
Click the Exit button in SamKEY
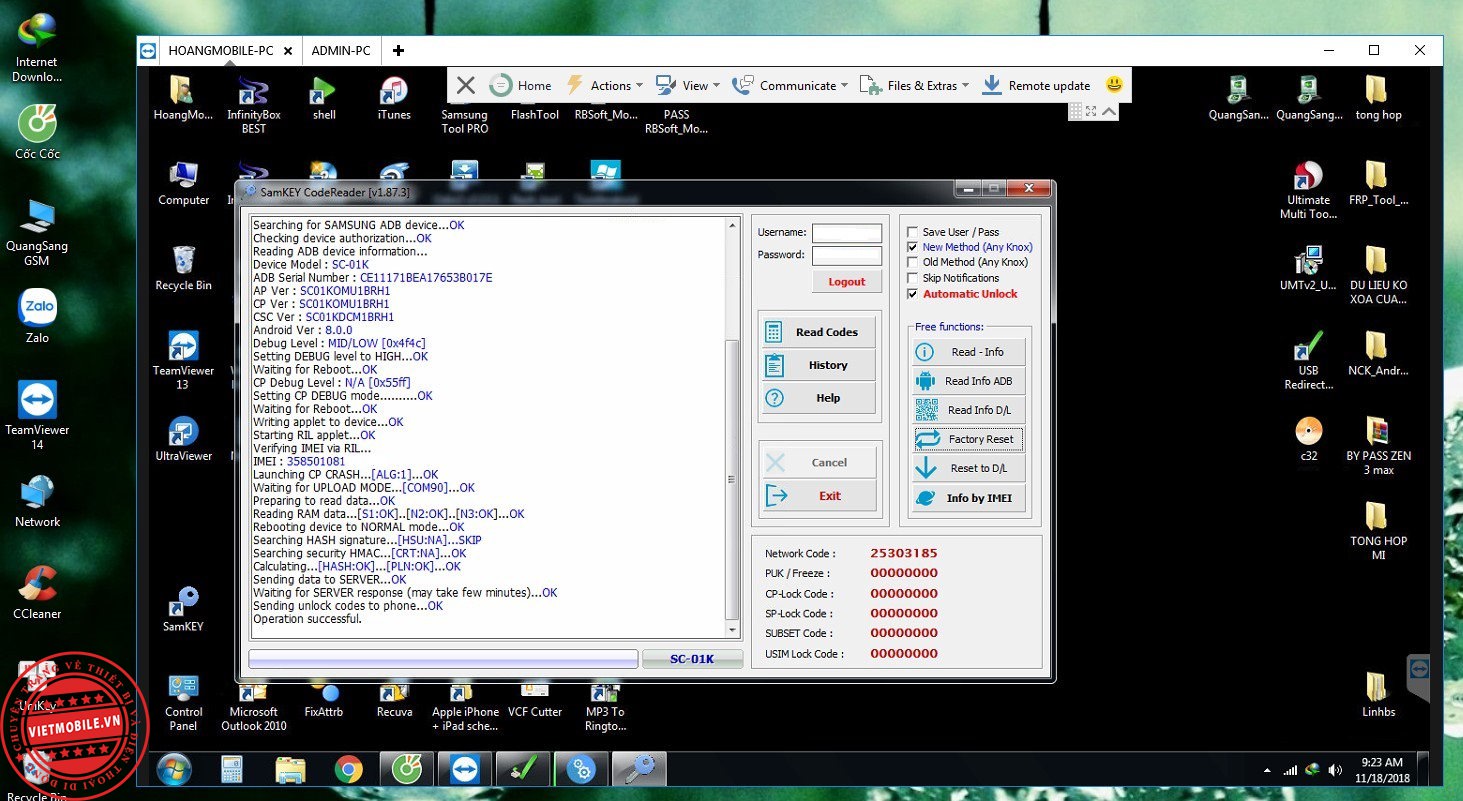[x=817, y=496]
